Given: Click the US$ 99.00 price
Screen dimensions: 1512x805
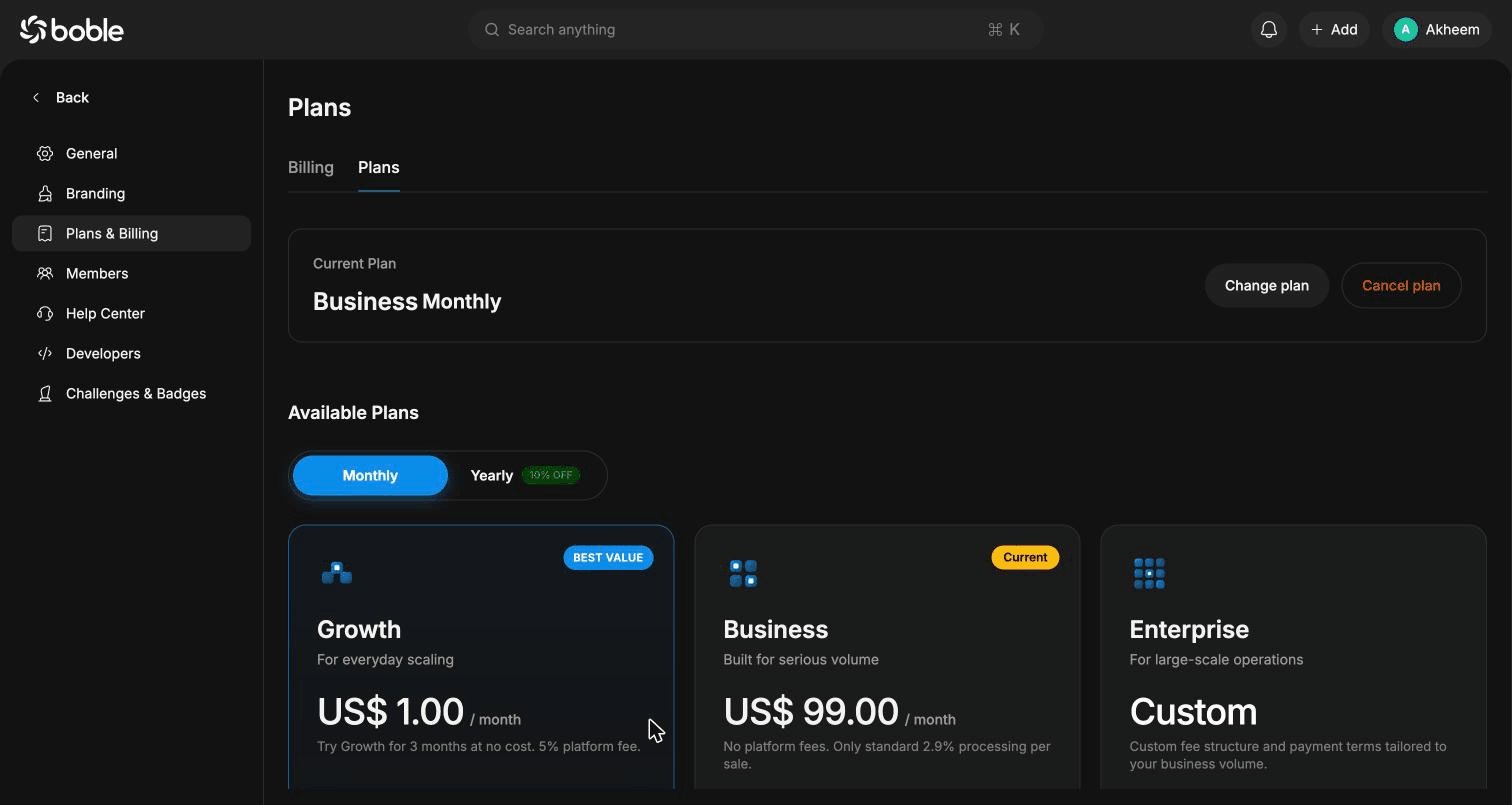Looking at the screenshot, I should (811, 711).
